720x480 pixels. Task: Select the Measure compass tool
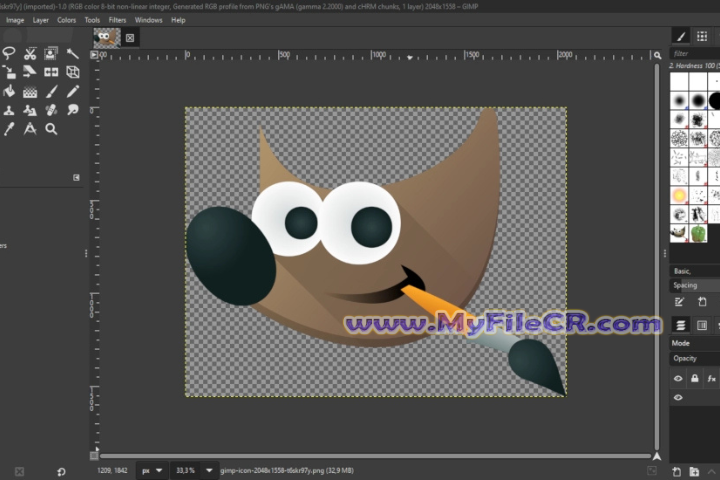pyautogui.click(x=30, y=129)
